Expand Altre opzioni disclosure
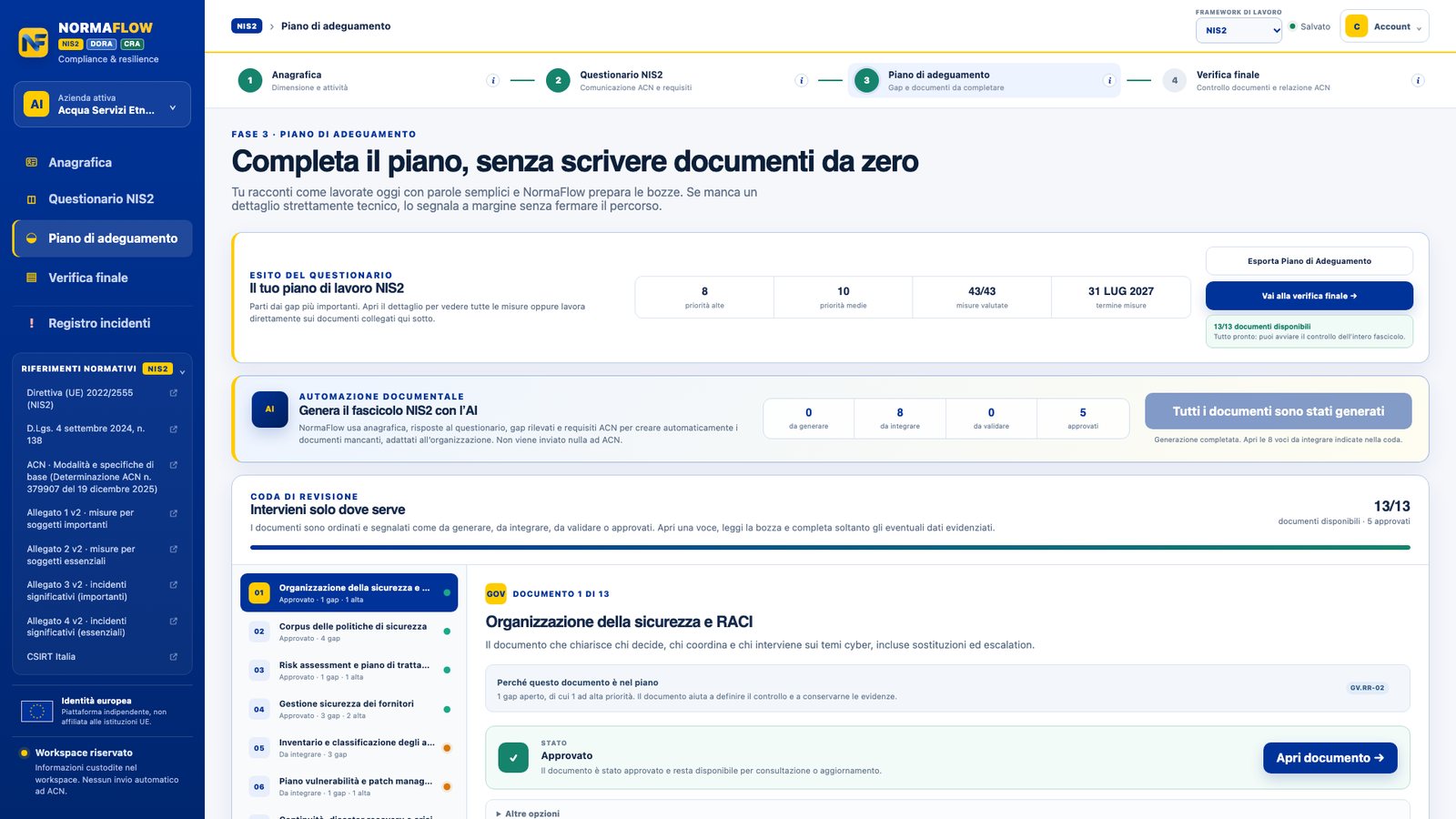The width and height of the screenshot is (1456, 819). pyautogui.click(x=528, y=814)
